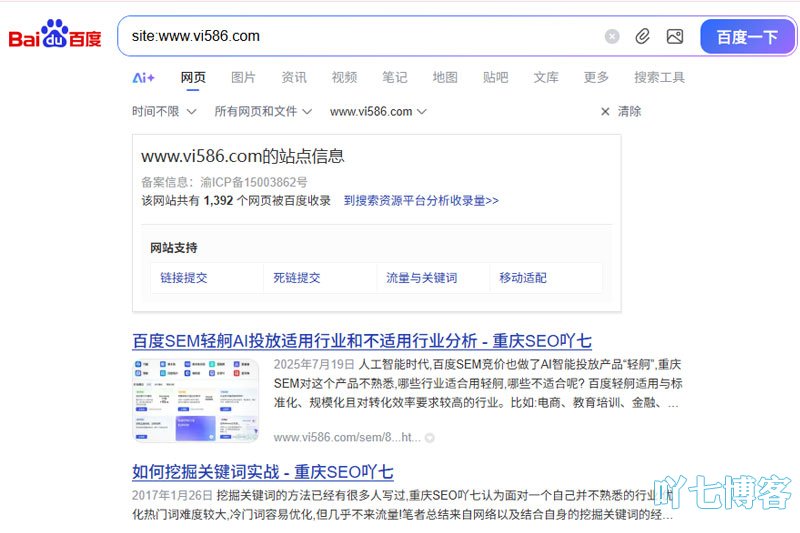This screenshot has width=800, height=533.
Task: Open image search via the picture icon
Action: (x=674, y=36)
